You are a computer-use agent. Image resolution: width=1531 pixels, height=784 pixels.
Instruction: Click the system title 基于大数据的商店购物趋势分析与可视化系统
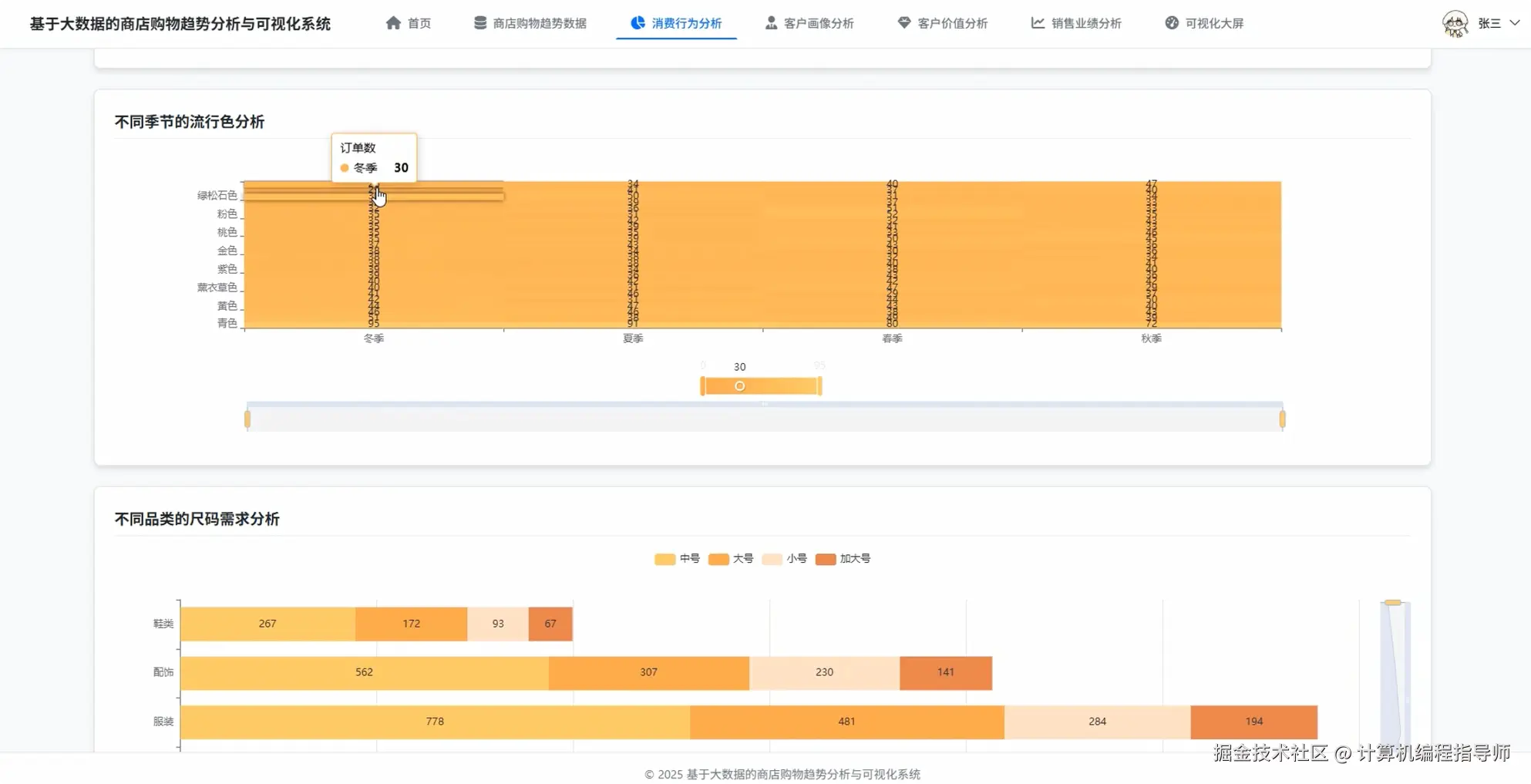click(x=180, y=24)
